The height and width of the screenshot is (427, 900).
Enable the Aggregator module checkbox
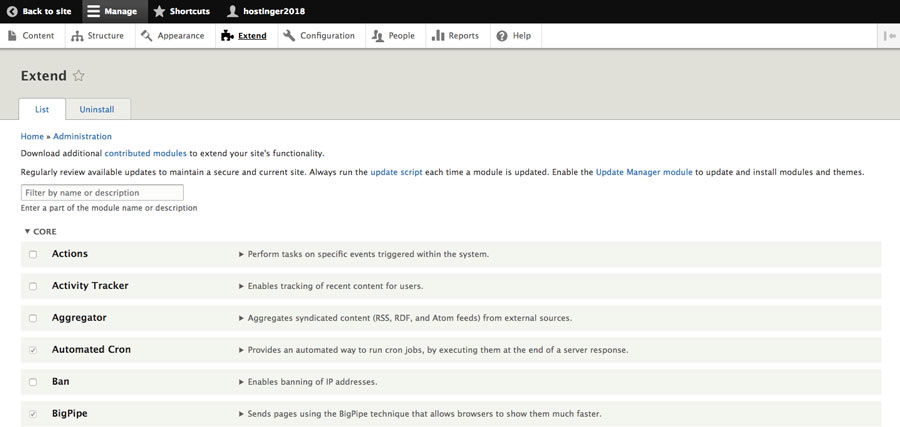tap(33, 318)
